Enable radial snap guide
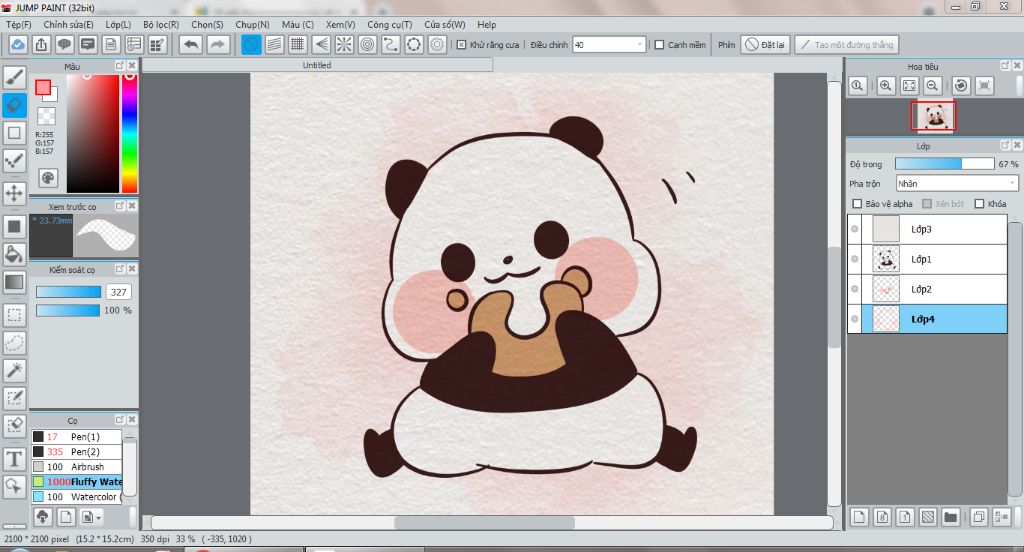The width and height of the screenshot is (1024, 552). point(344,44)
